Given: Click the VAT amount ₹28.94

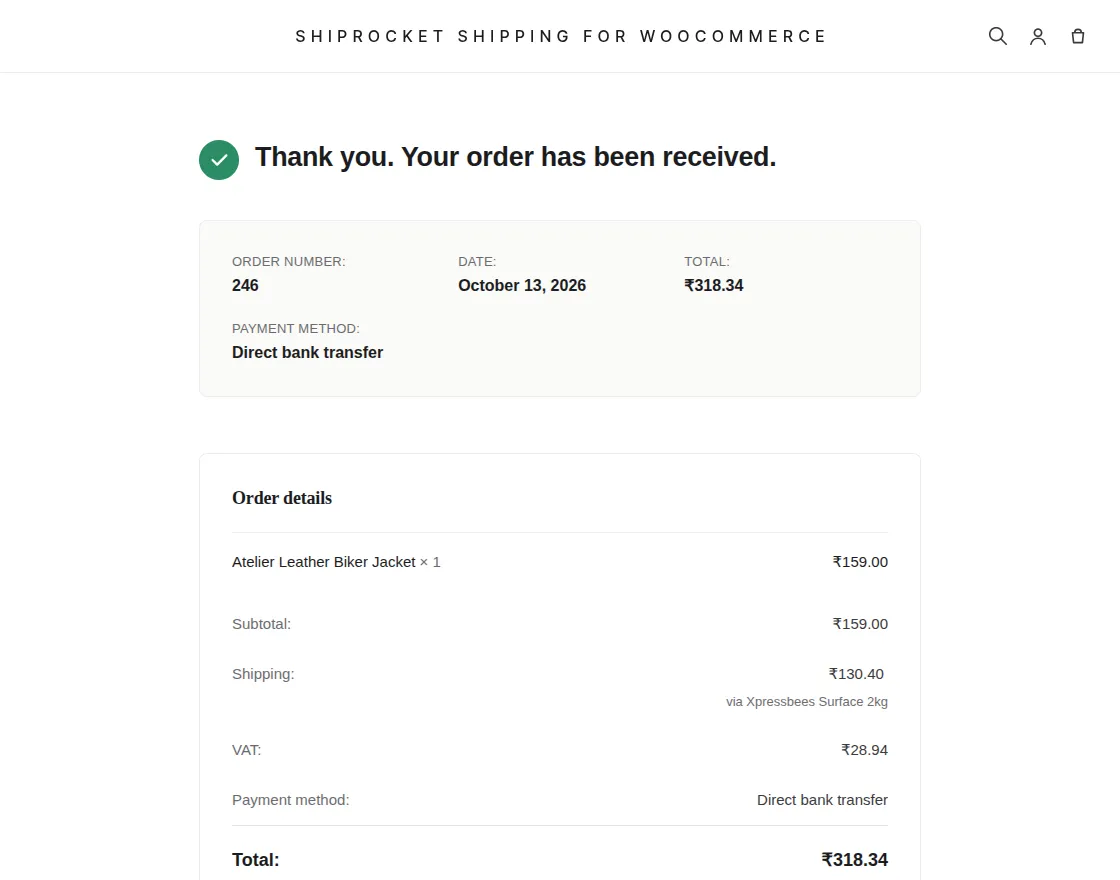Looking at the screenshot, I should point(864,750).
